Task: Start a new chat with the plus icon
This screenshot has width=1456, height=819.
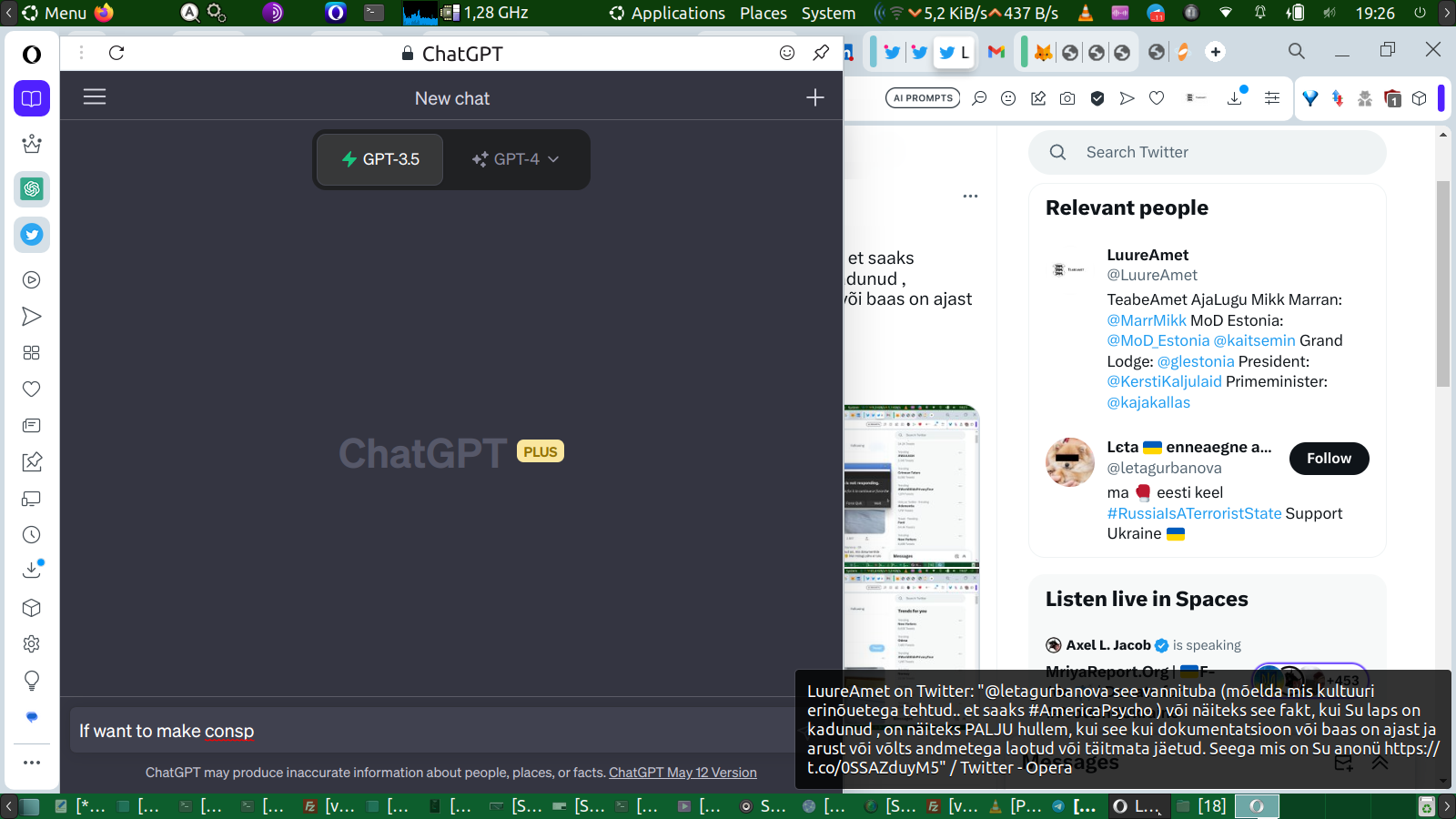Action: (815, 97)
